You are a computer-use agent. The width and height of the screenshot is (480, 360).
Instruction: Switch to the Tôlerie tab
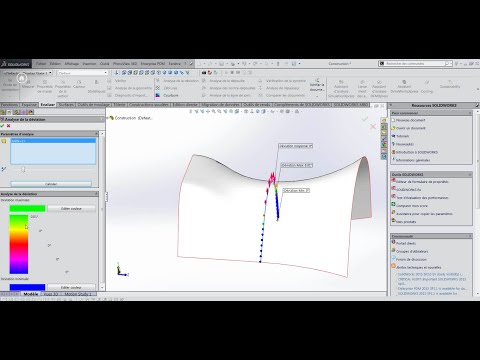(119, 105)
